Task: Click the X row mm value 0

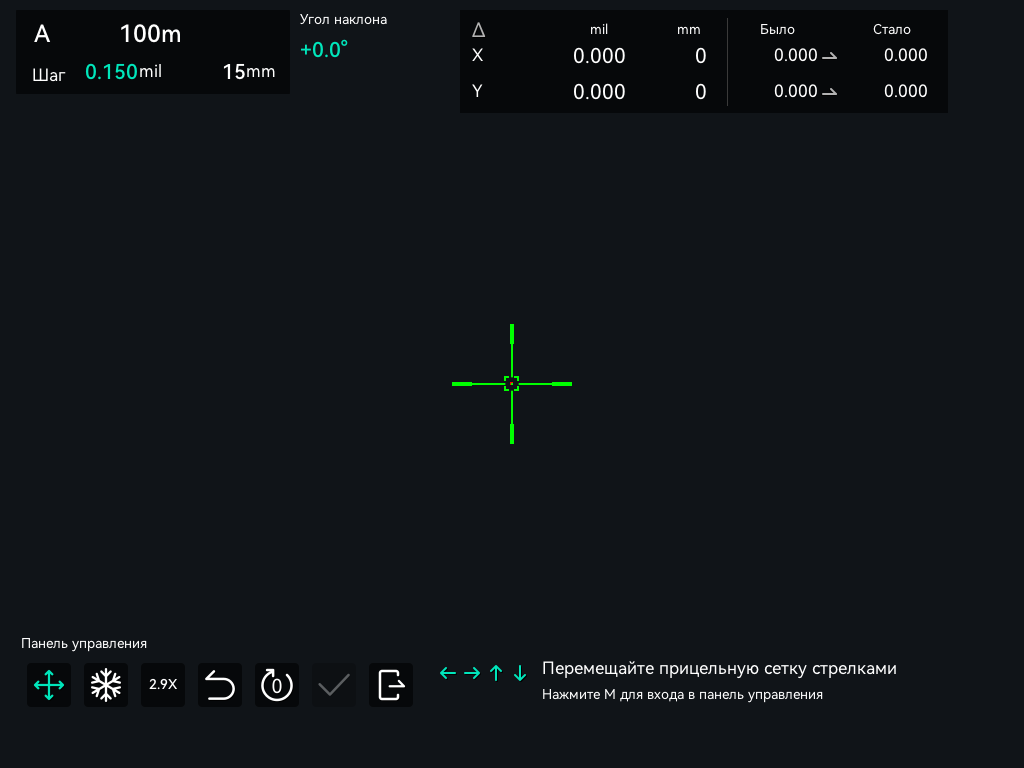Action: 701,56
